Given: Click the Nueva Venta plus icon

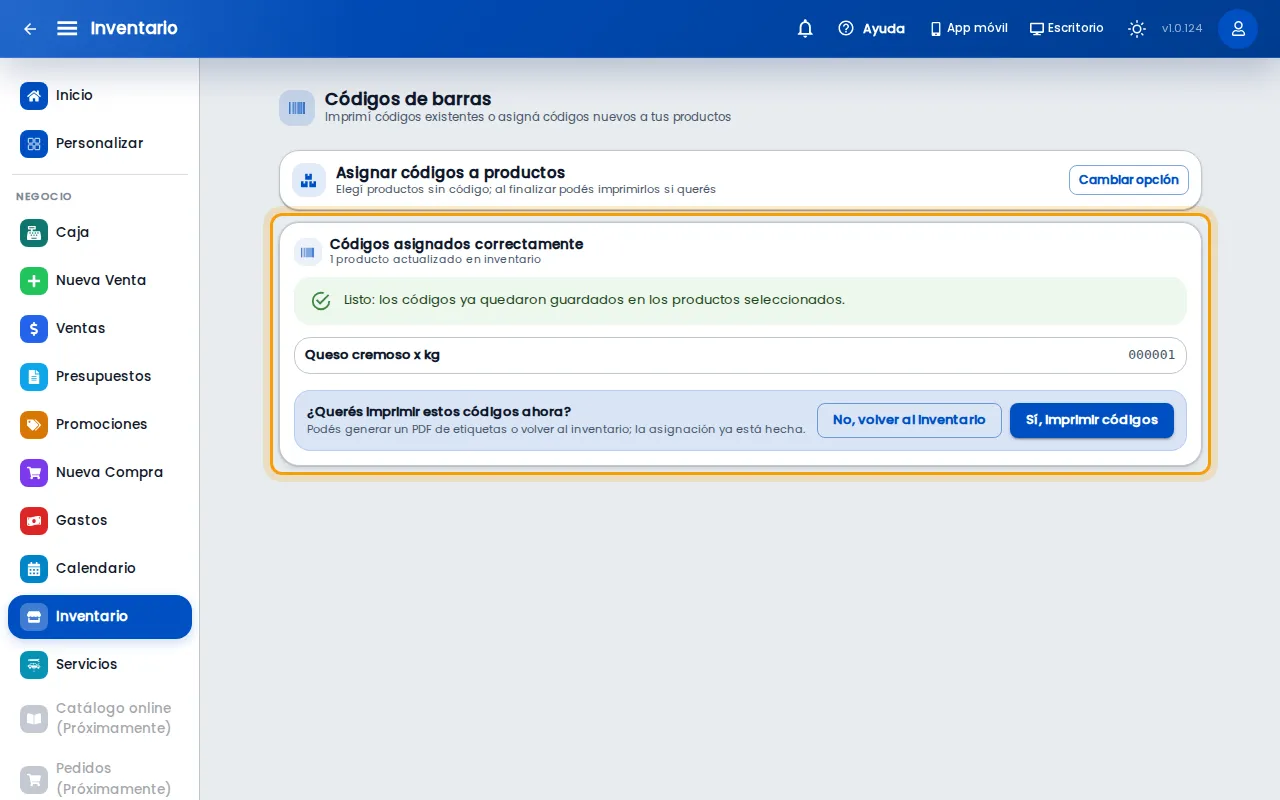Looking at the screenshot, I should pyautogui.click(x=34, y=280).
